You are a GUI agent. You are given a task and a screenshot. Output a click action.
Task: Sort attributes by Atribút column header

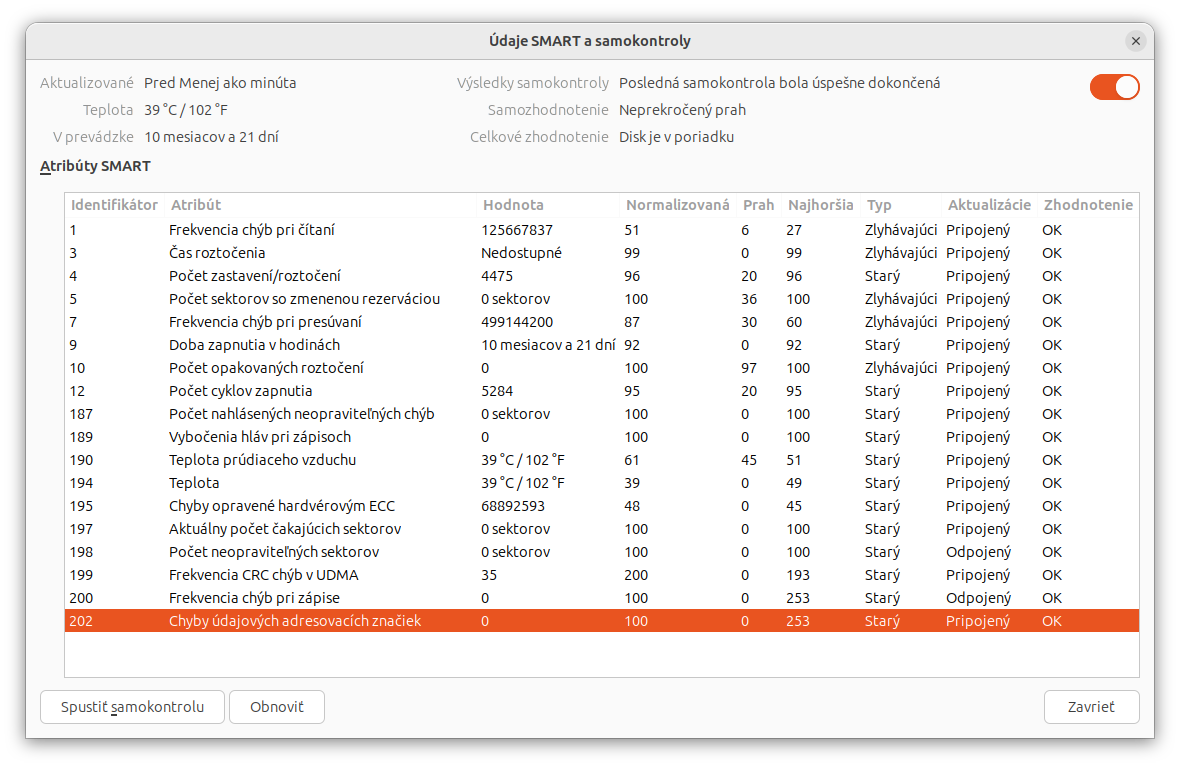point(196,205)
